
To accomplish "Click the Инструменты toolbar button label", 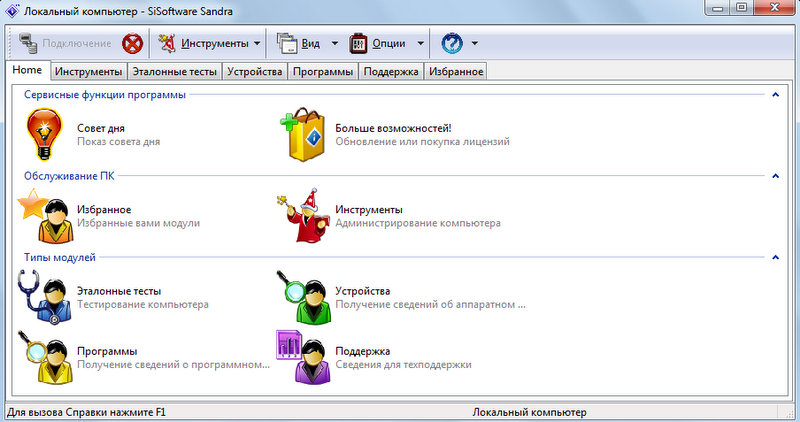I will pyautogui.click(x=215, y=43).
